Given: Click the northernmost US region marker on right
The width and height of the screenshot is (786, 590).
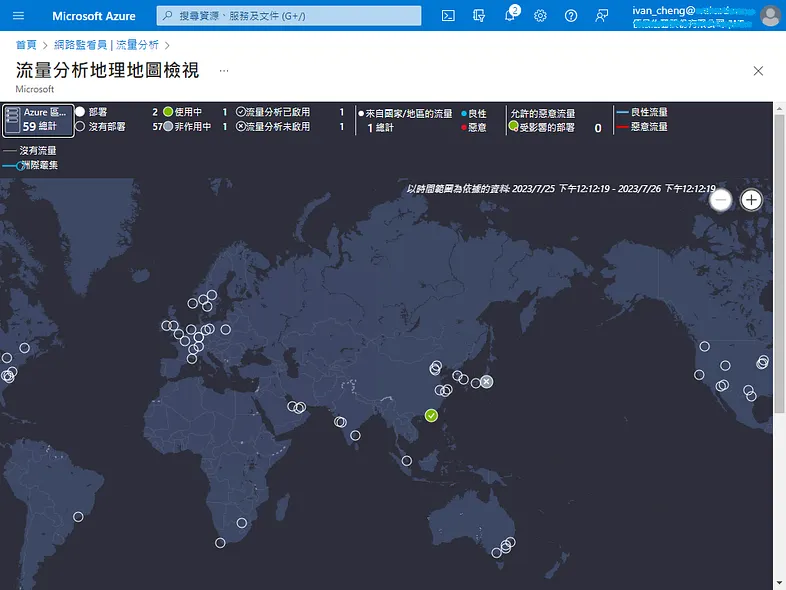Looking at the screenshot, I should click(704, 346).
